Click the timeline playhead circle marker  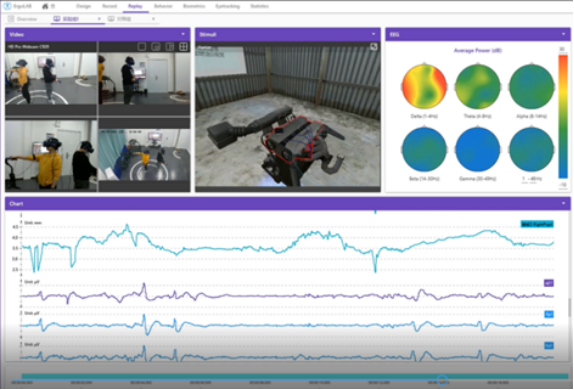click(442, 380)
